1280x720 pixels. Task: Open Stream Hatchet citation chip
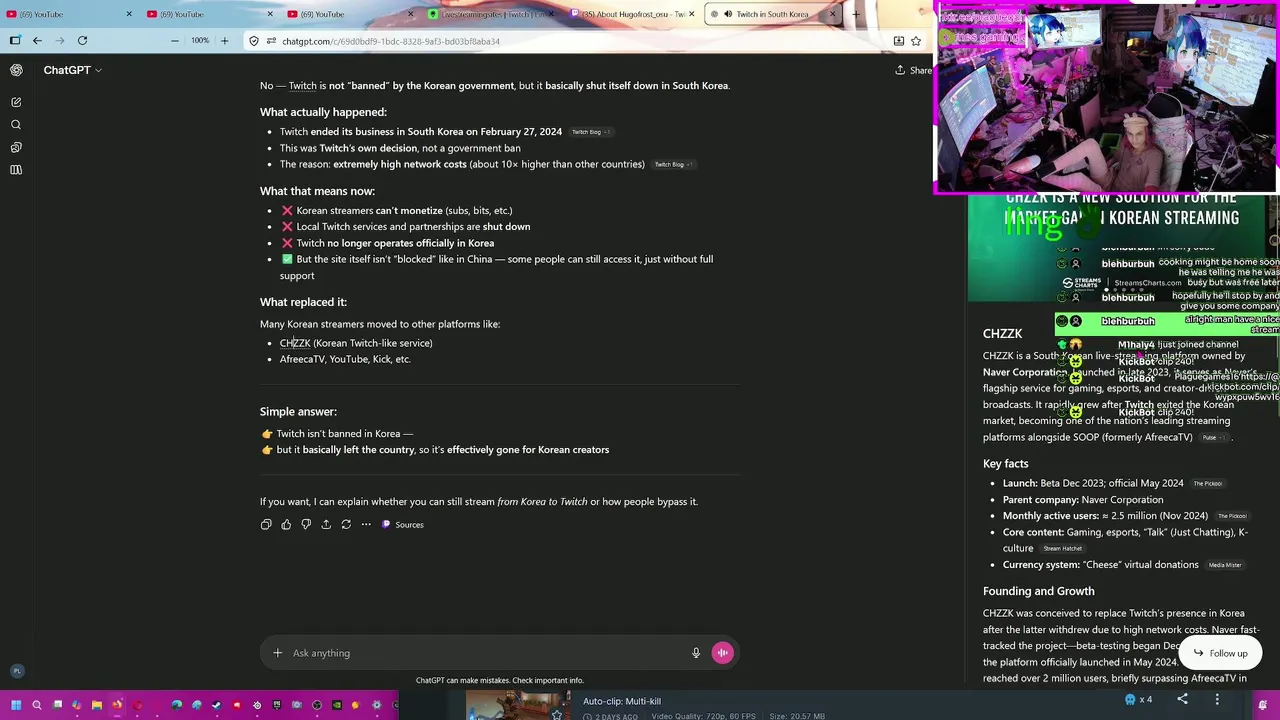pos(1062,549)
